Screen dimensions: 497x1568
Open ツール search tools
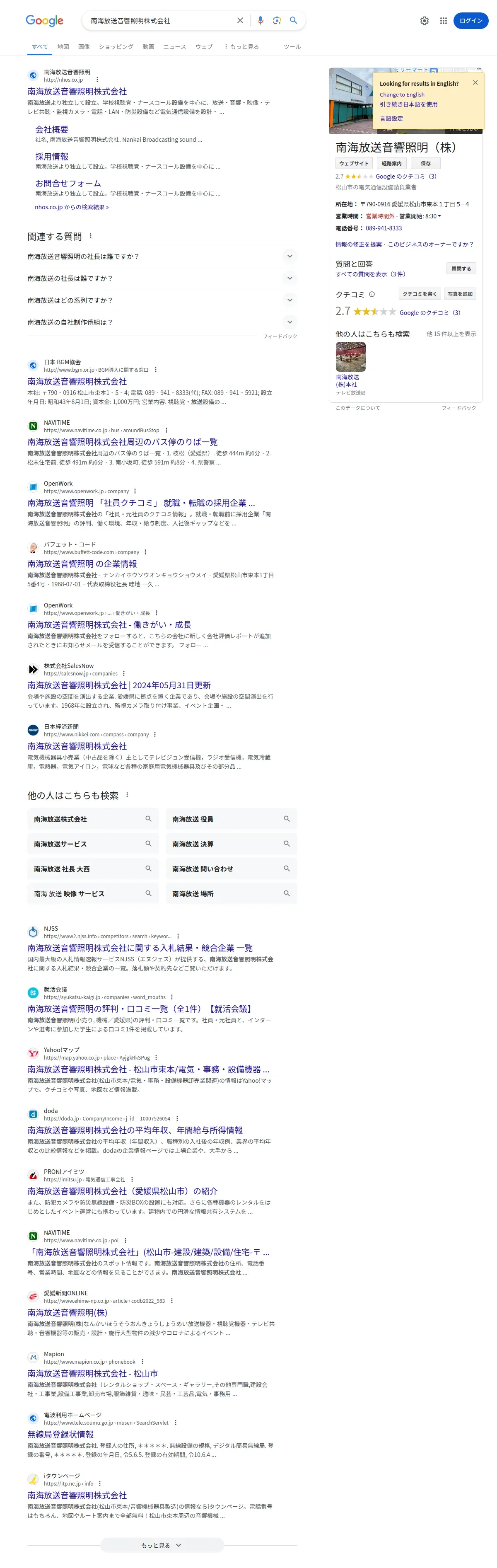coord(292,47)
